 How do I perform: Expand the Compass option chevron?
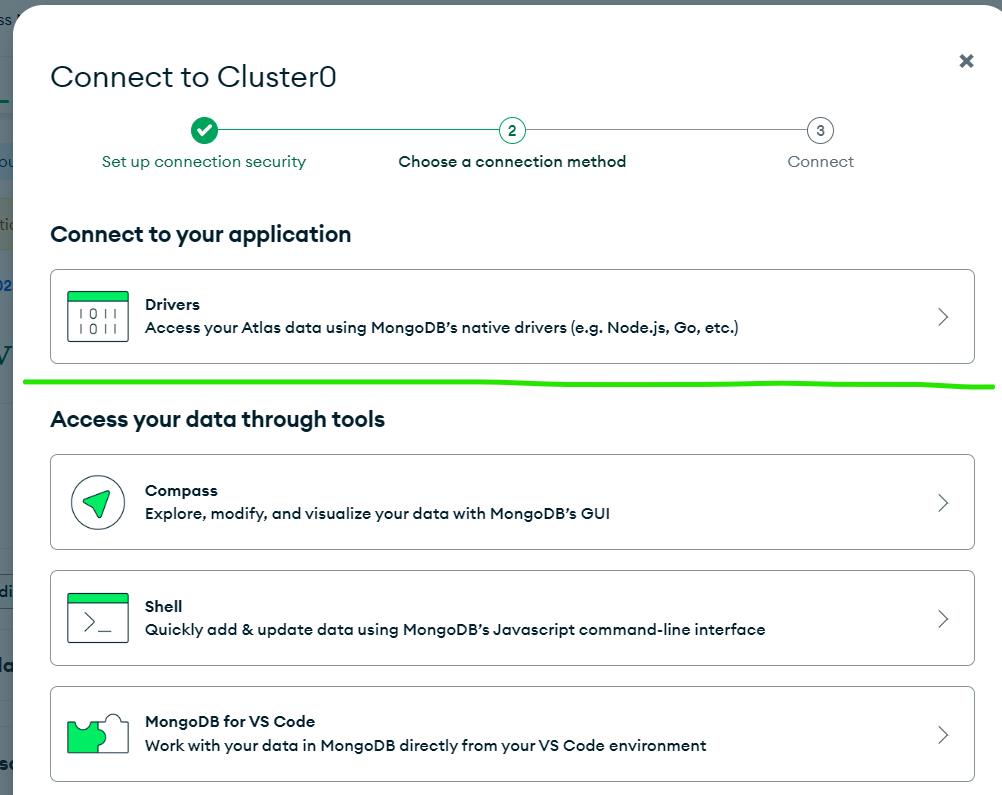[x=943, y=502]
